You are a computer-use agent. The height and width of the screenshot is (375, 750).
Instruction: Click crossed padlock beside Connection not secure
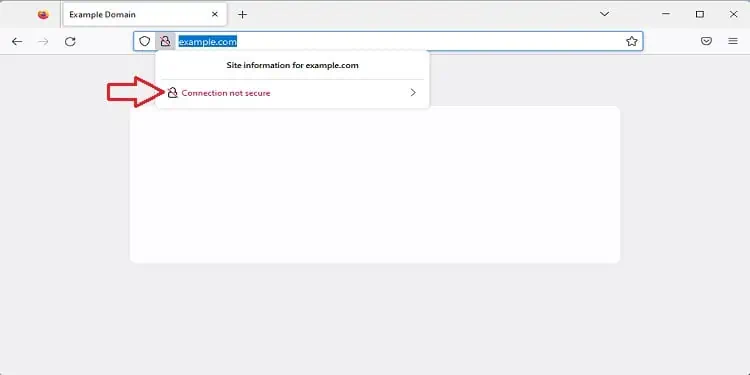click(x=173, y=93)
